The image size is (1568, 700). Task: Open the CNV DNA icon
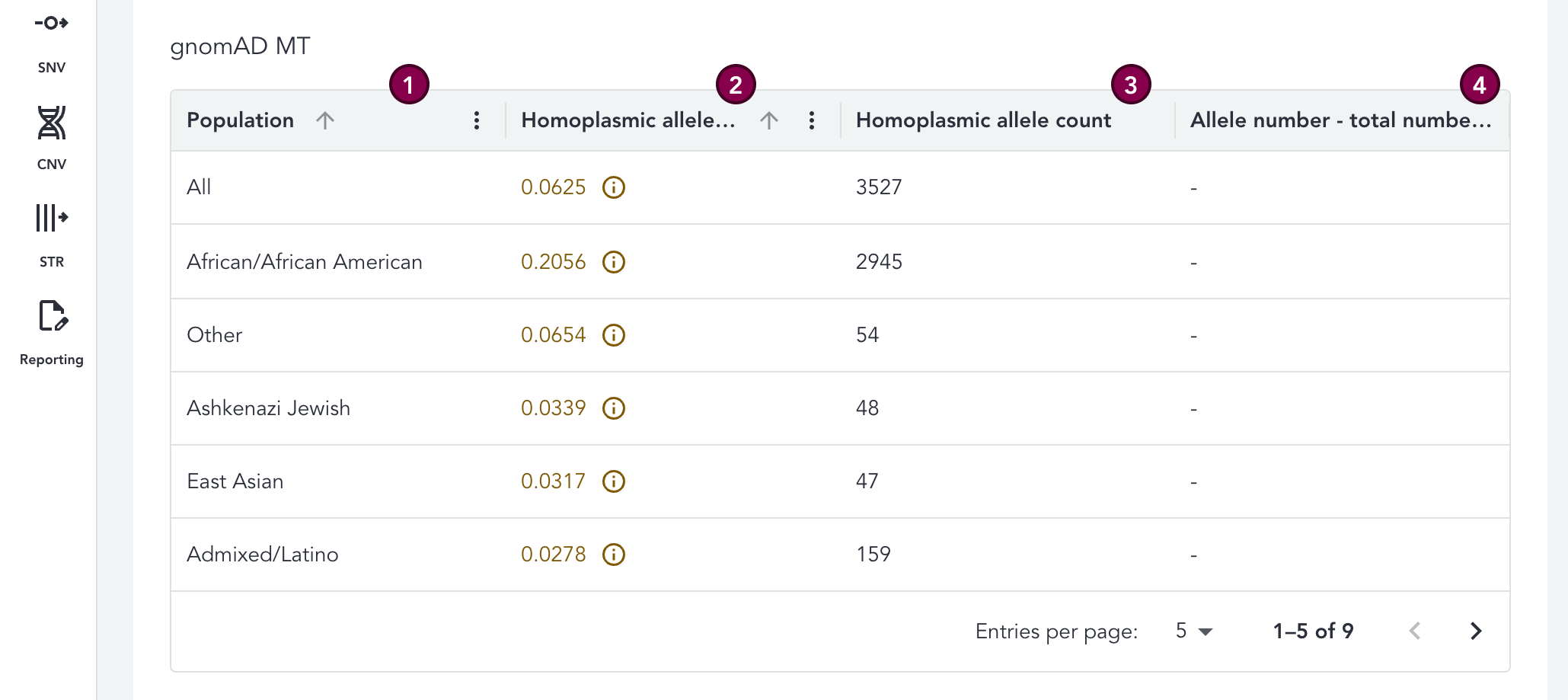[x=51, y=123]
